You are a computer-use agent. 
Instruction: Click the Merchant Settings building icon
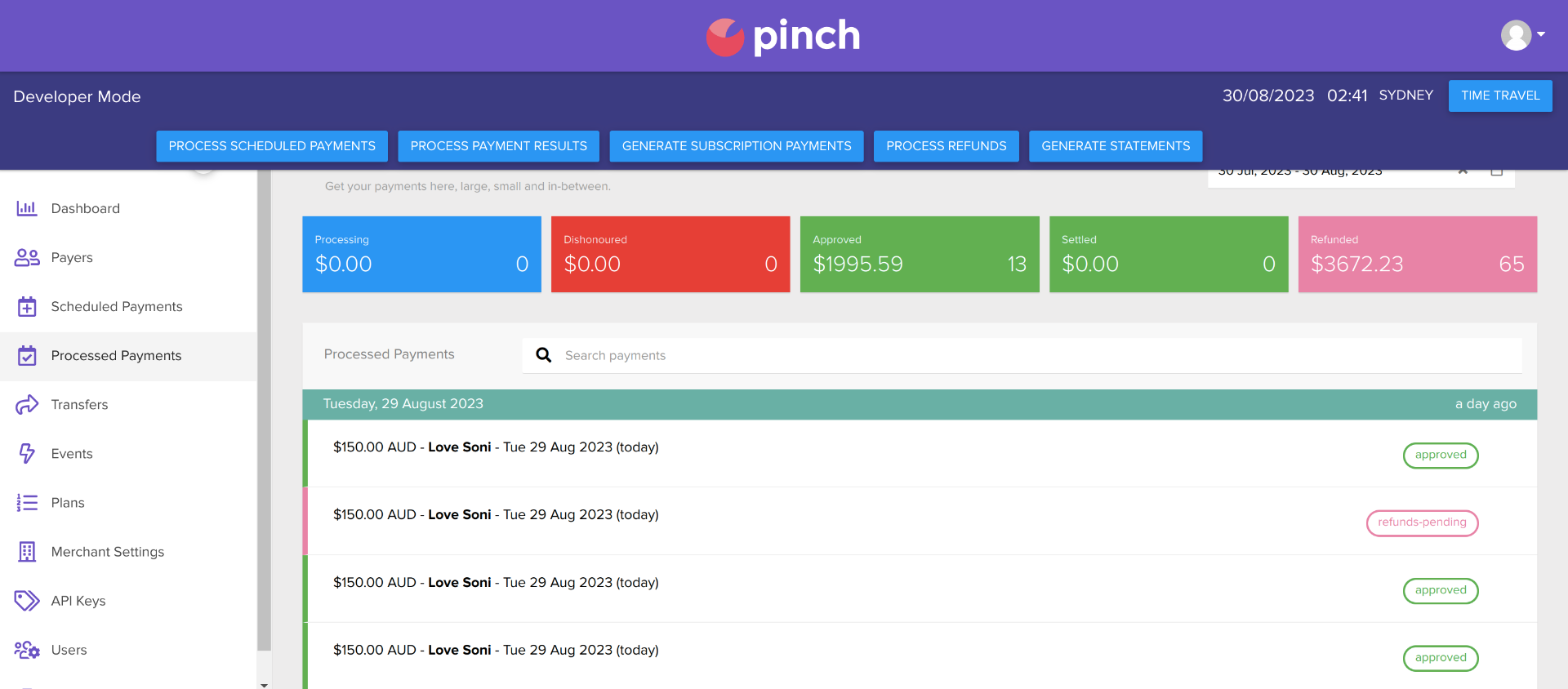point(27,552)
